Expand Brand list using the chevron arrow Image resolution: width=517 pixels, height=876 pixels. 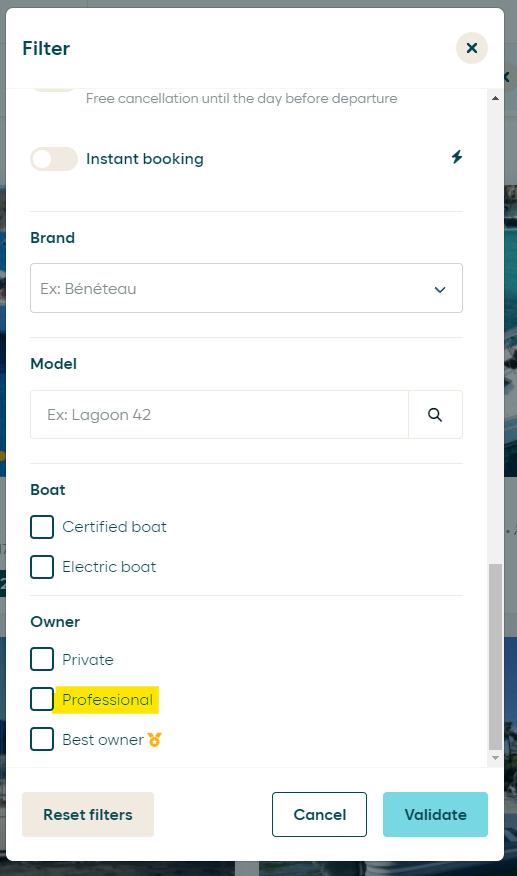pyautogui.click(x=440, y=289)
